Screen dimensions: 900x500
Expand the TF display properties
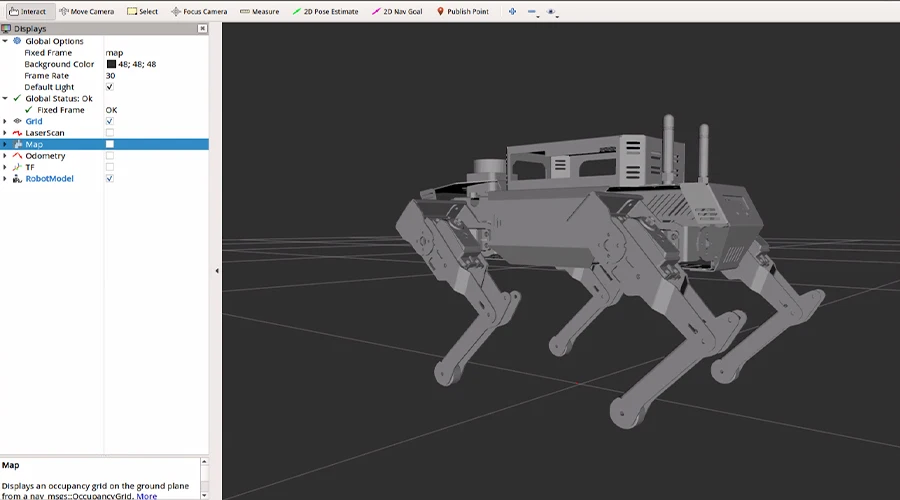[5, 167]
